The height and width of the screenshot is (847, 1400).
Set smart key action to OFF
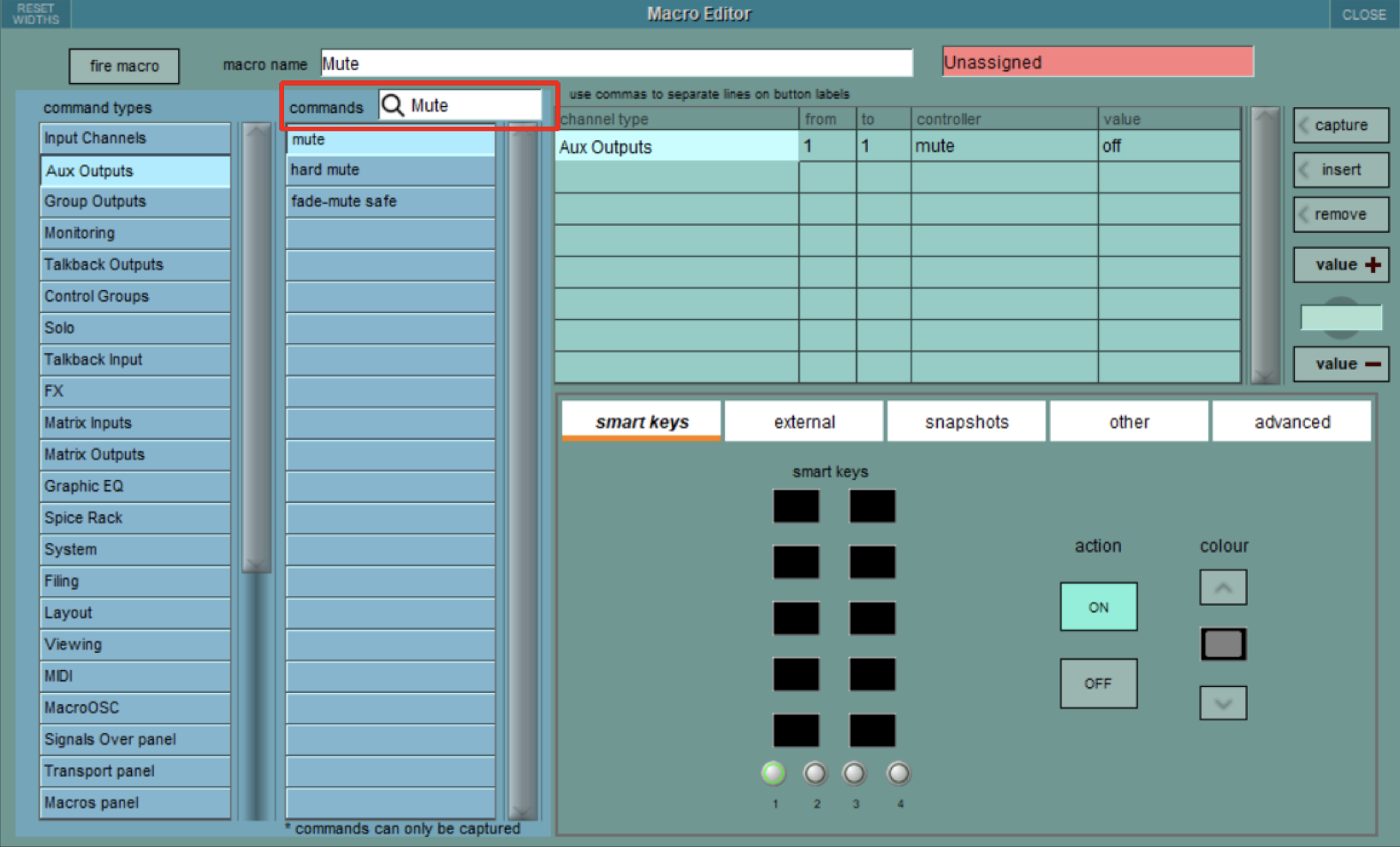[1098, 684]
